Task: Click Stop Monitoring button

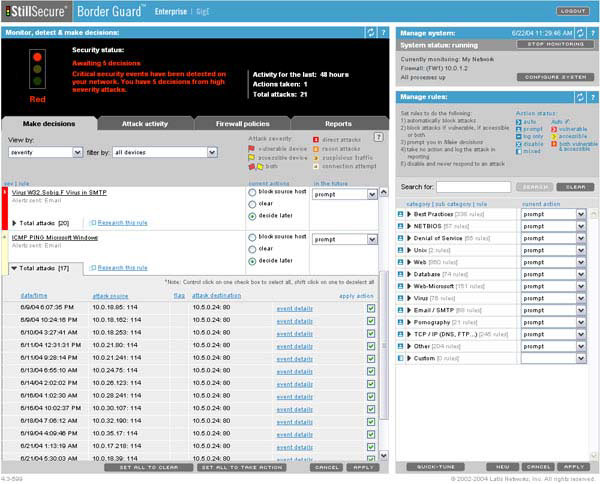Action: point(555,44)
